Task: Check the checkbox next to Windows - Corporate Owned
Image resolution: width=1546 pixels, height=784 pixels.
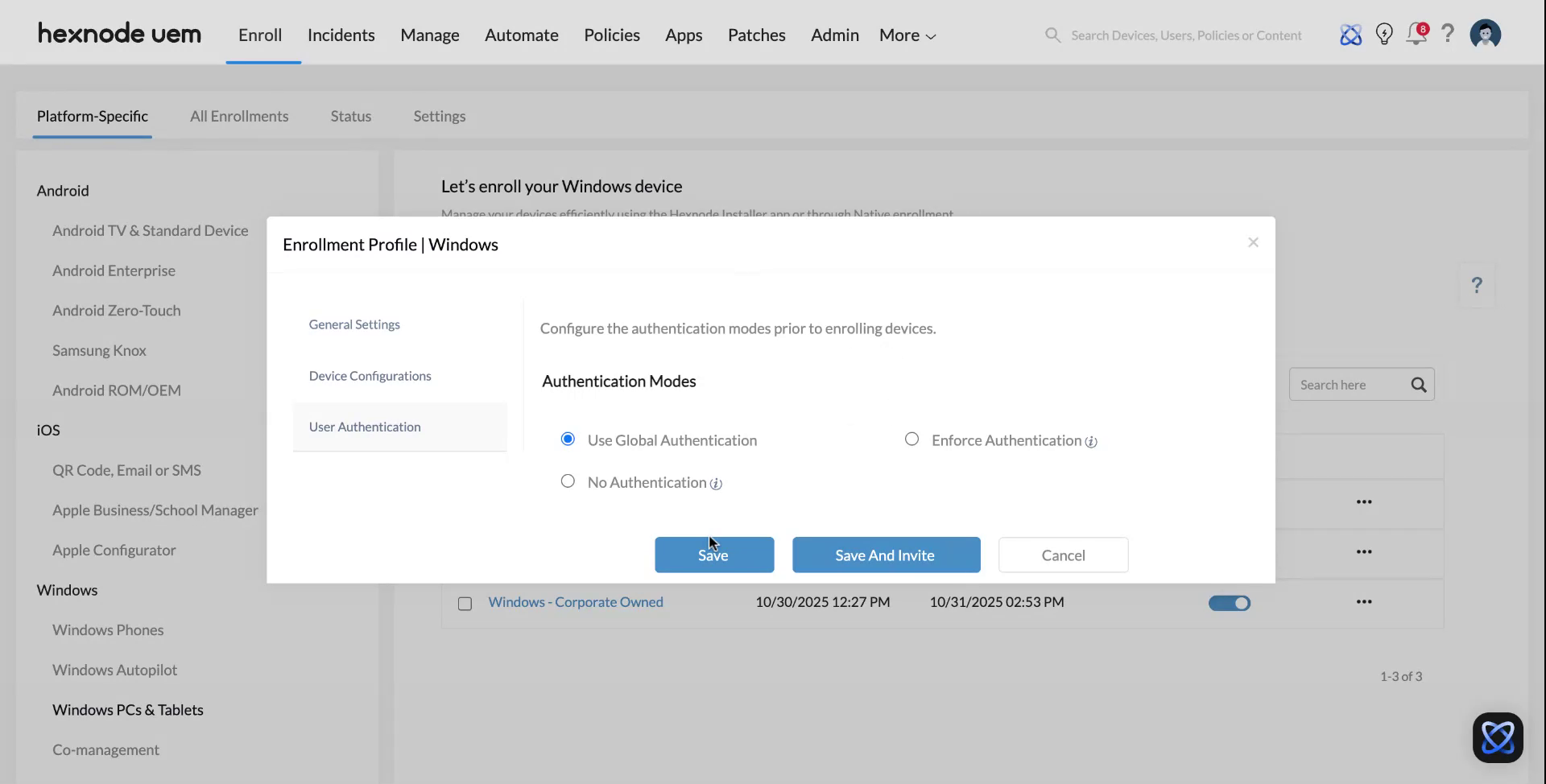Action: [465, 603]
